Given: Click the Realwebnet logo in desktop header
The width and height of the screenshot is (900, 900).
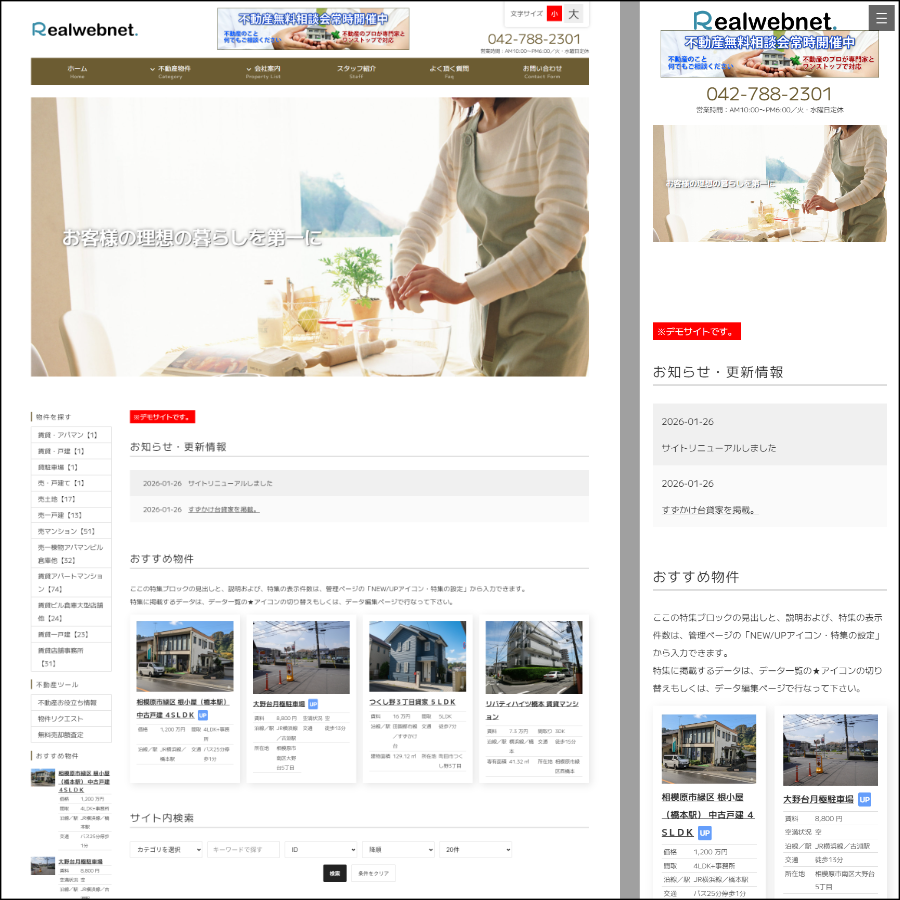Looking at the screenshot, I should pyautogui.click(x=85, y=29).
